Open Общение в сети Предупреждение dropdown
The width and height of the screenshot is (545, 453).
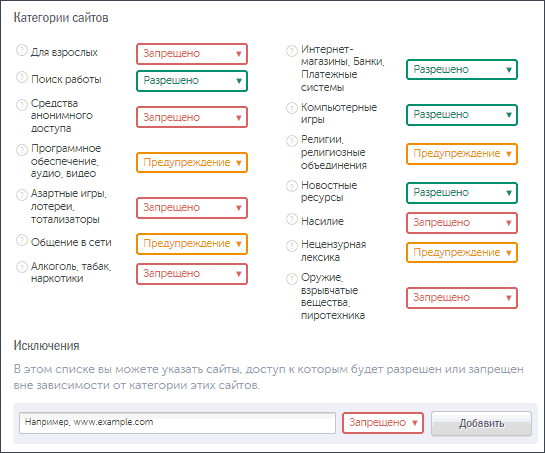pyautogui.click(x=192, y=244)
